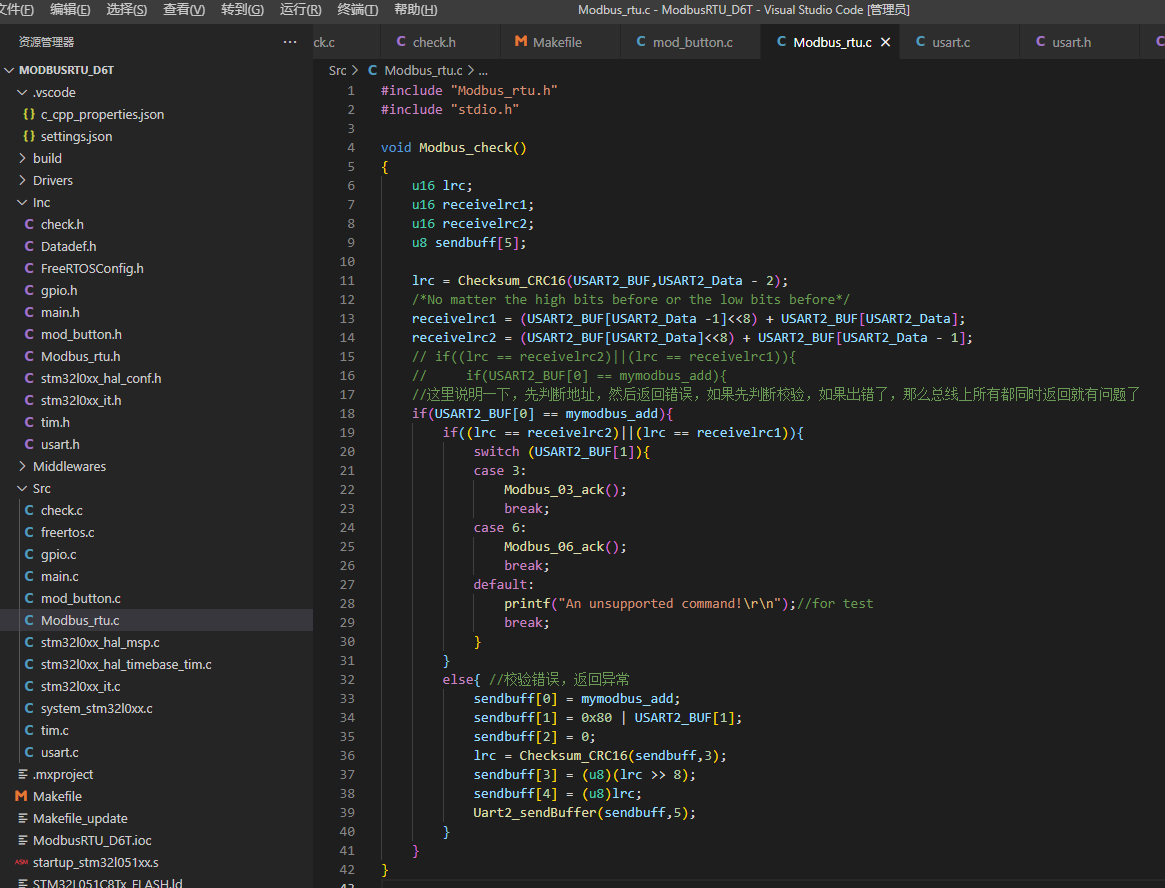The width and height of the screenshot is (1165, 888).
Task: Open startup_stm32l051xx.s assembly file
Action: [x=156, y=862]
